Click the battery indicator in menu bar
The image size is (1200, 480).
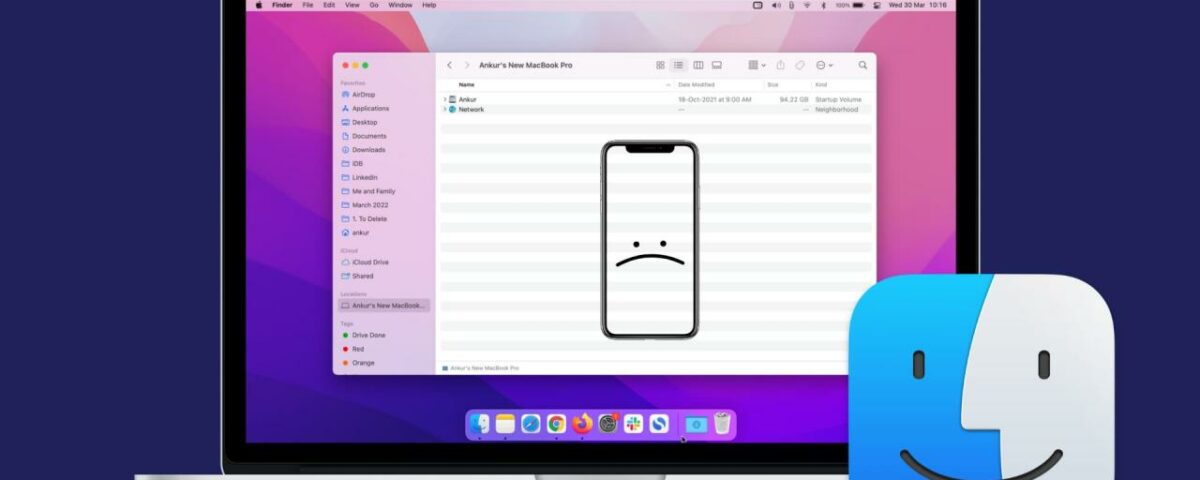[x=849, y=5]
